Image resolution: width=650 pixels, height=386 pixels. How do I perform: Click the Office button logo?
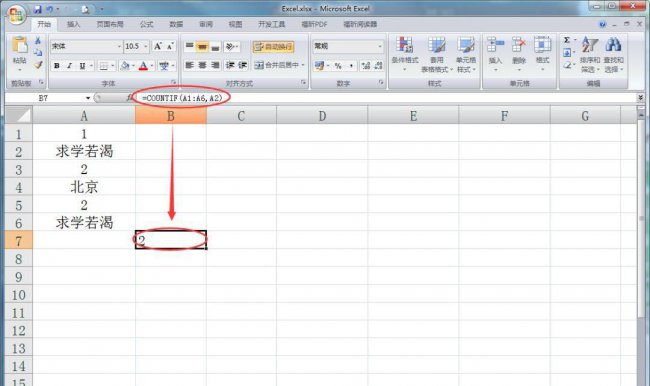tap(16, 16)
